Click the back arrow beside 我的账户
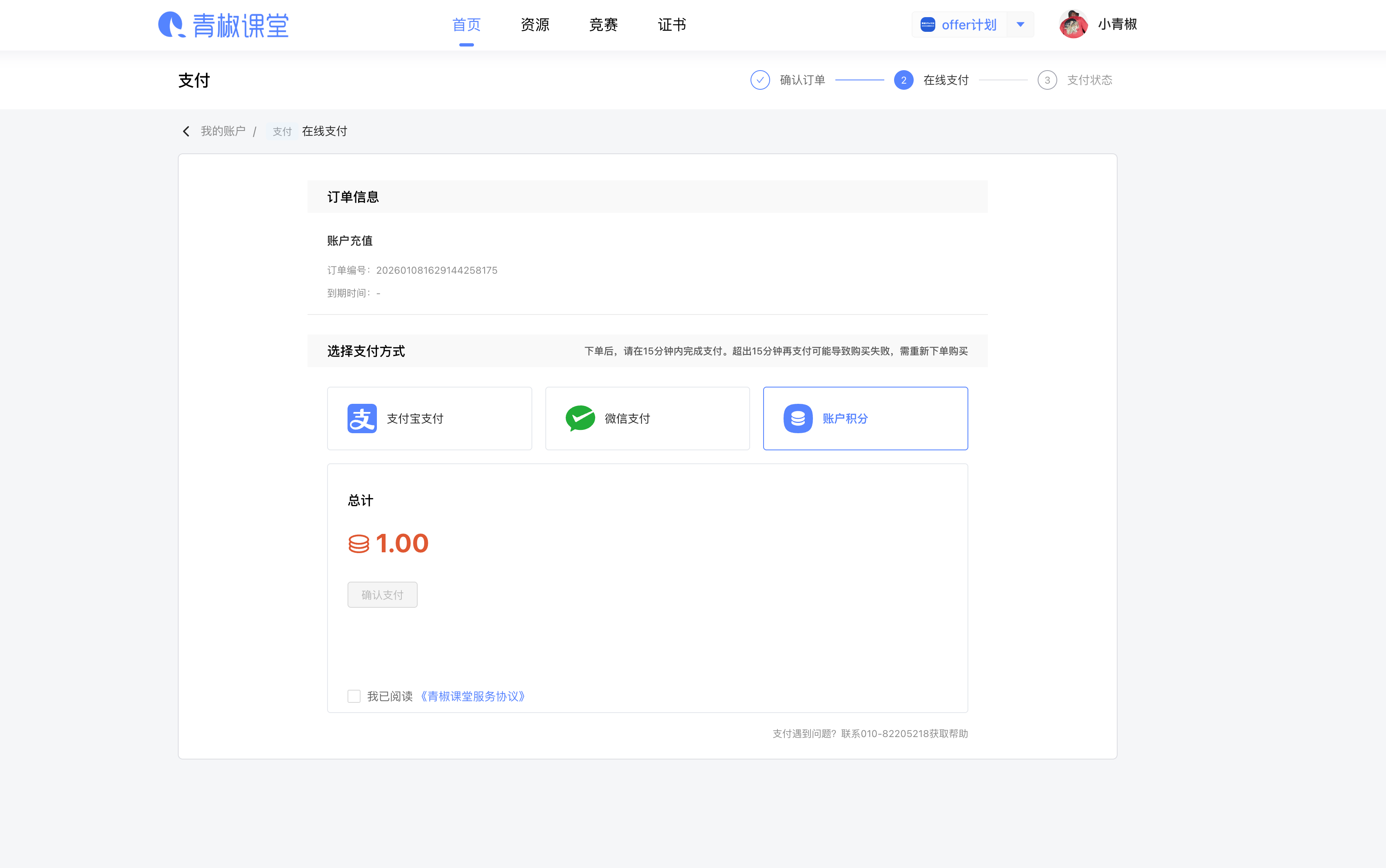 coord(186,131)
